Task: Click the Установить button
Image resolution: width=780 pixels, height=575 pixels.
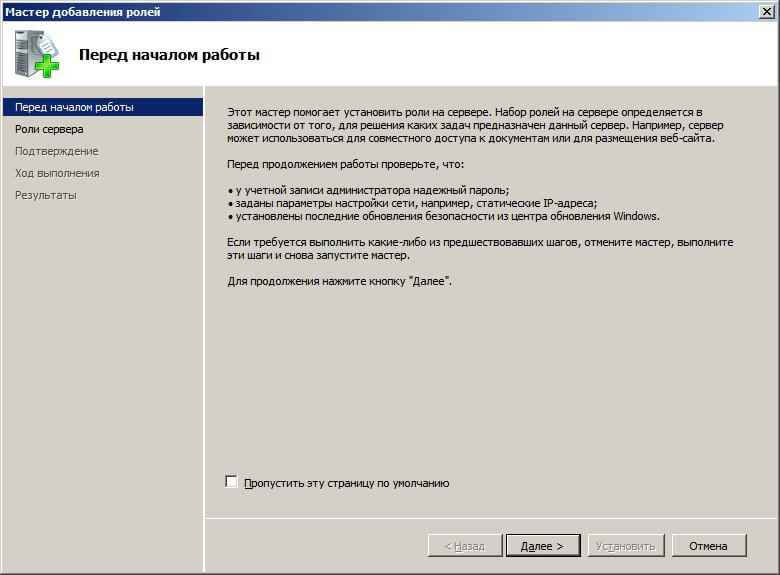Action: [626, 546]
